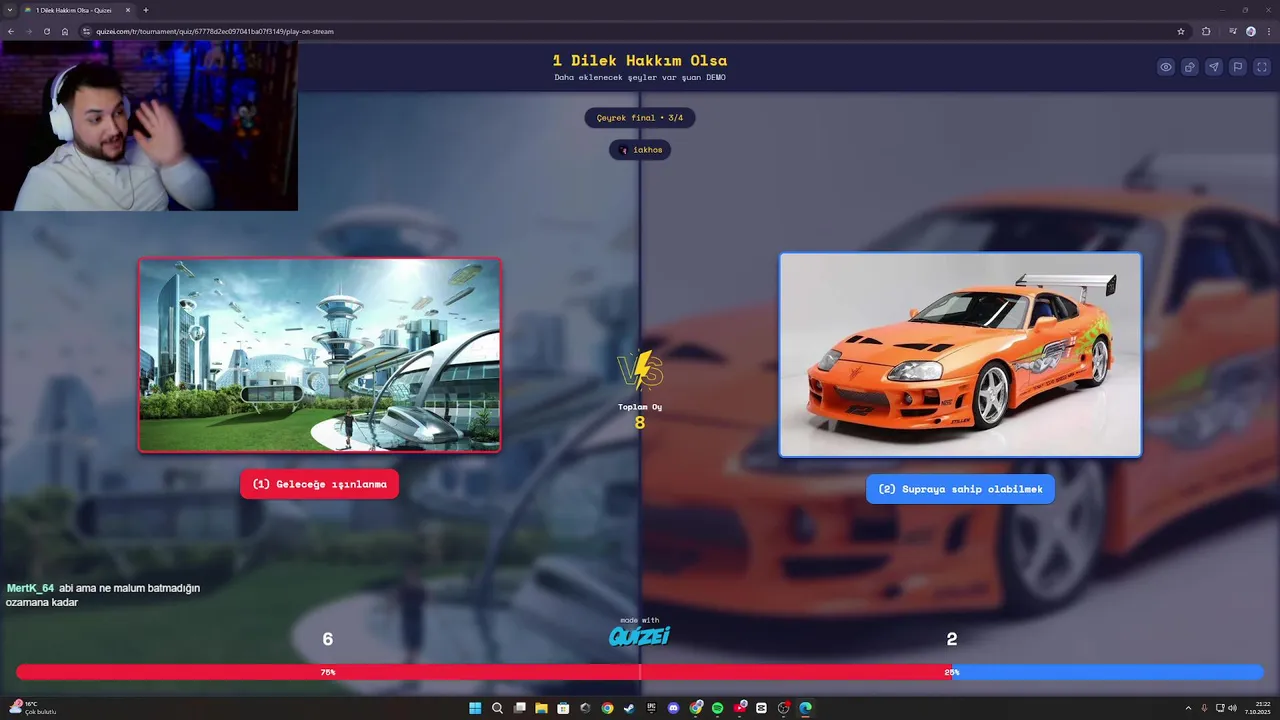This screenshot has height=720, width=1280.
Task: Open Task View in the taskbar
Action: pos(519,708)
